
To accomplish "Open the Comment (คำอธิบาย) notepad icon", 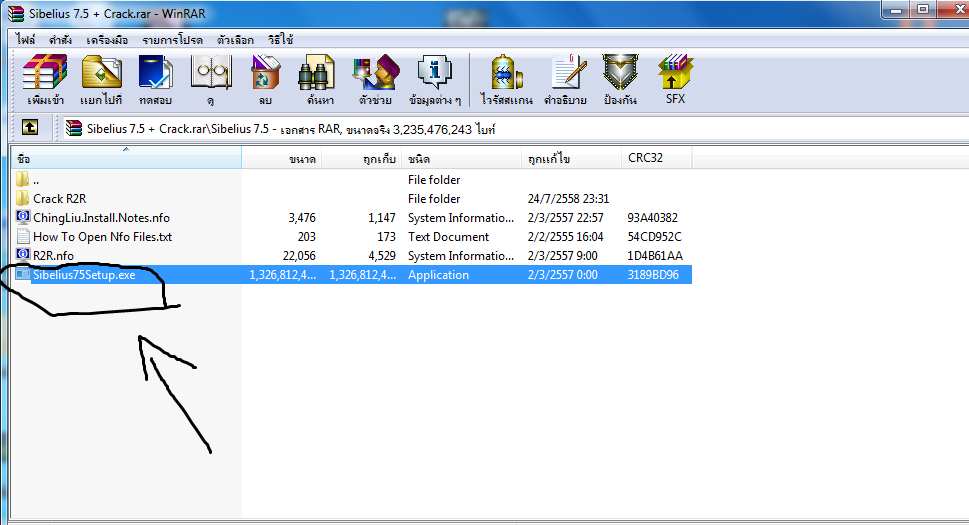I will [568, 72].
